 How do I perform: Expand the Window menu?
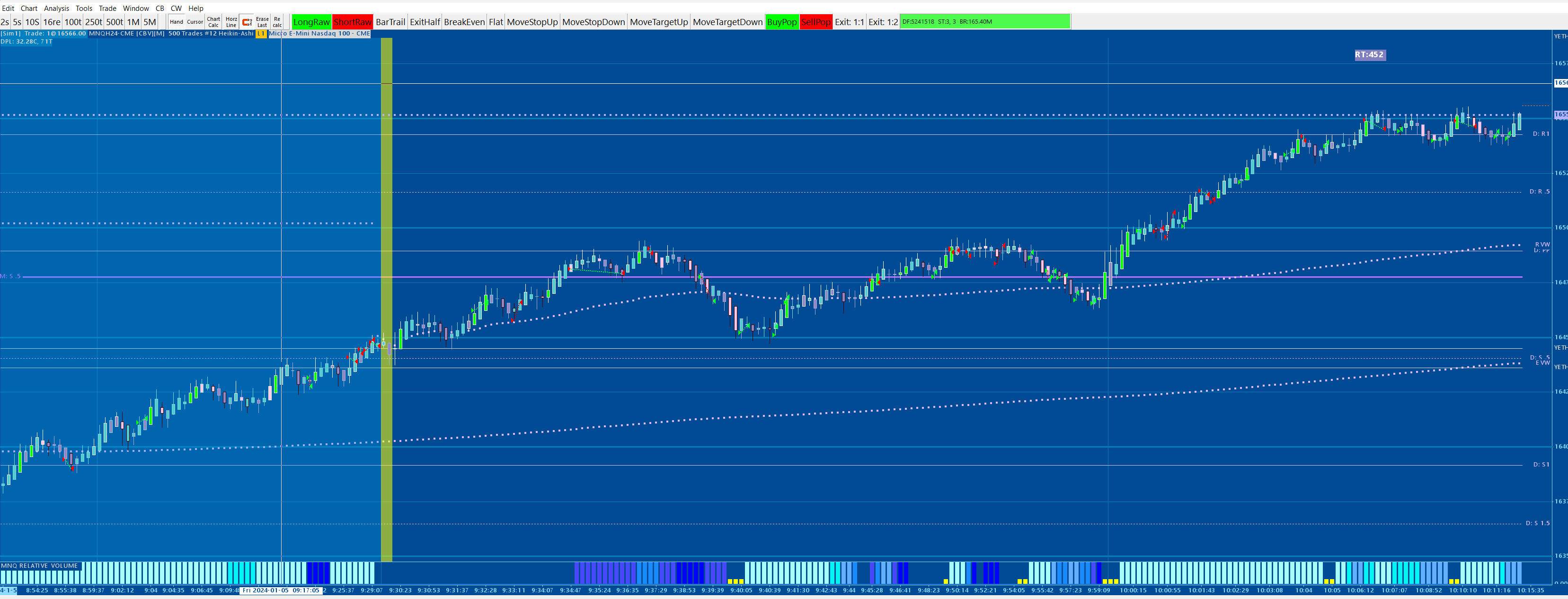pos(136,8)
